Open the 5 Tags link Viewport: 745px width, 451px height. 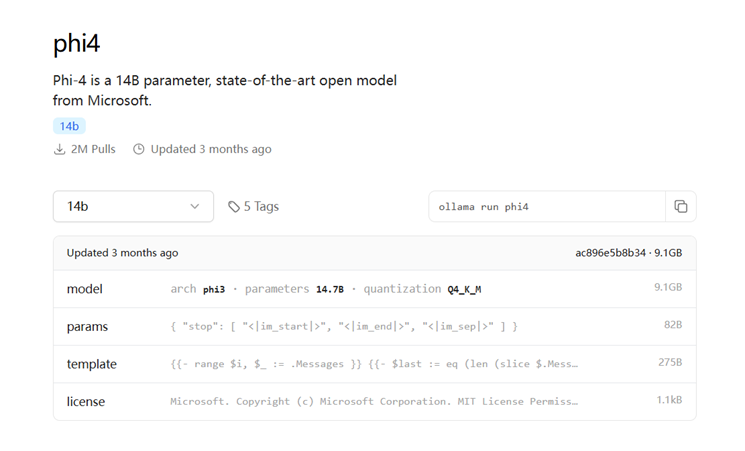(260, 207)
